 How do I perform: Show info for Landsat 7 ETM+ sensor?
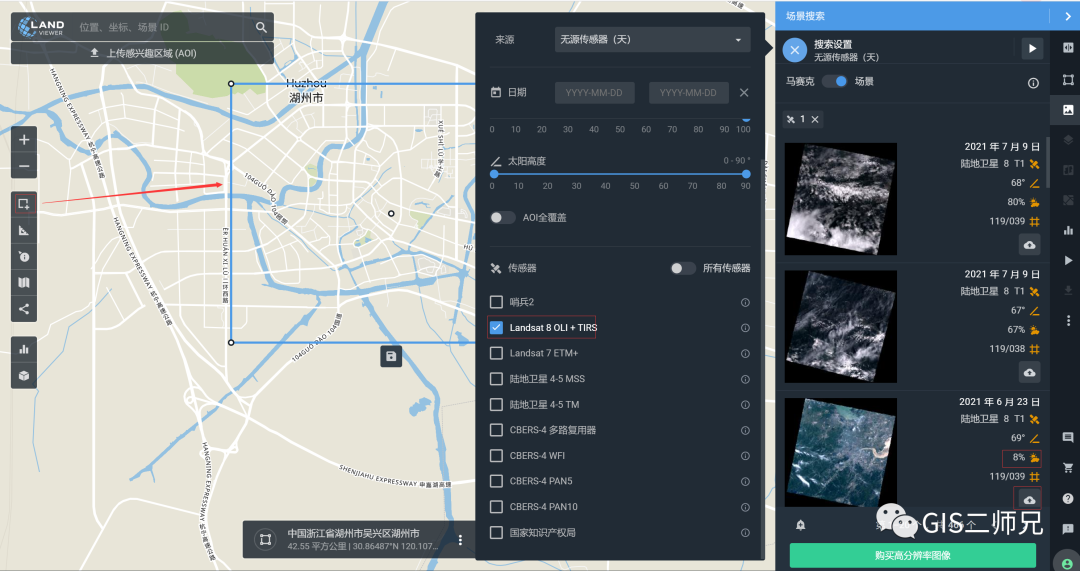point(745,353)
